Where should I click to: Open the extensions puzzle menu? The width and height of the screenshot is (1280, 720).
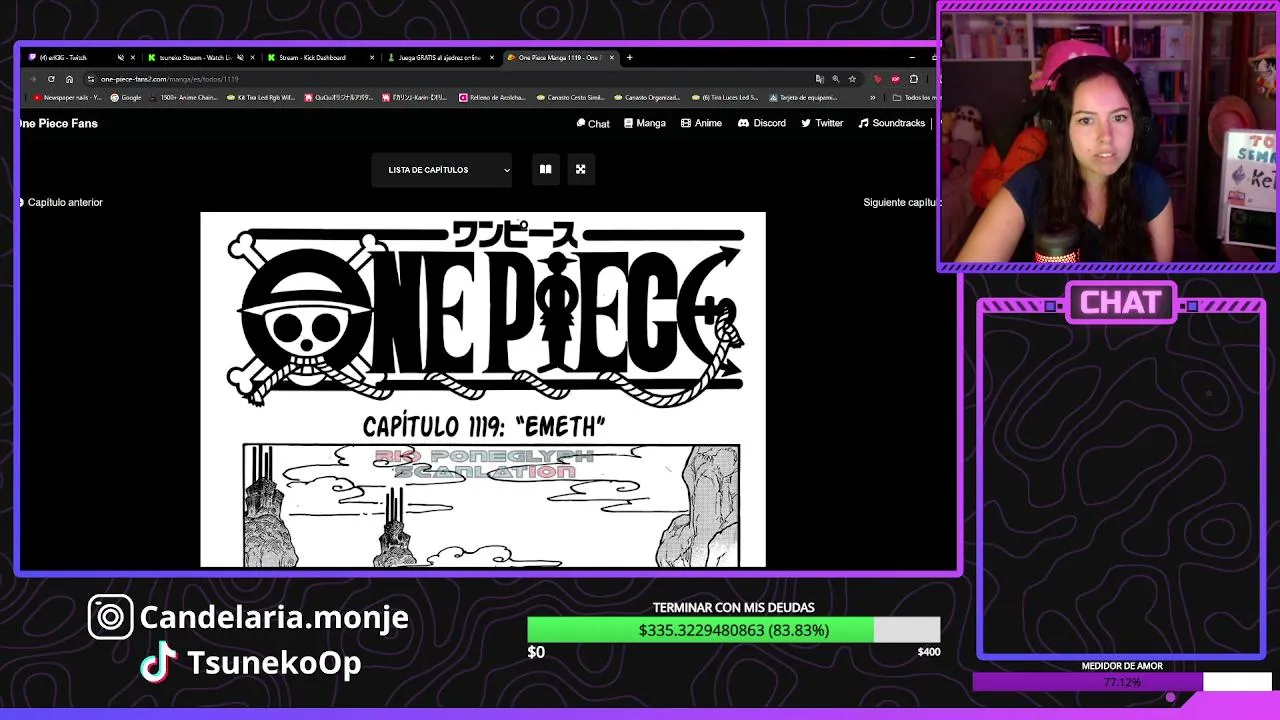tap(913, 79)
